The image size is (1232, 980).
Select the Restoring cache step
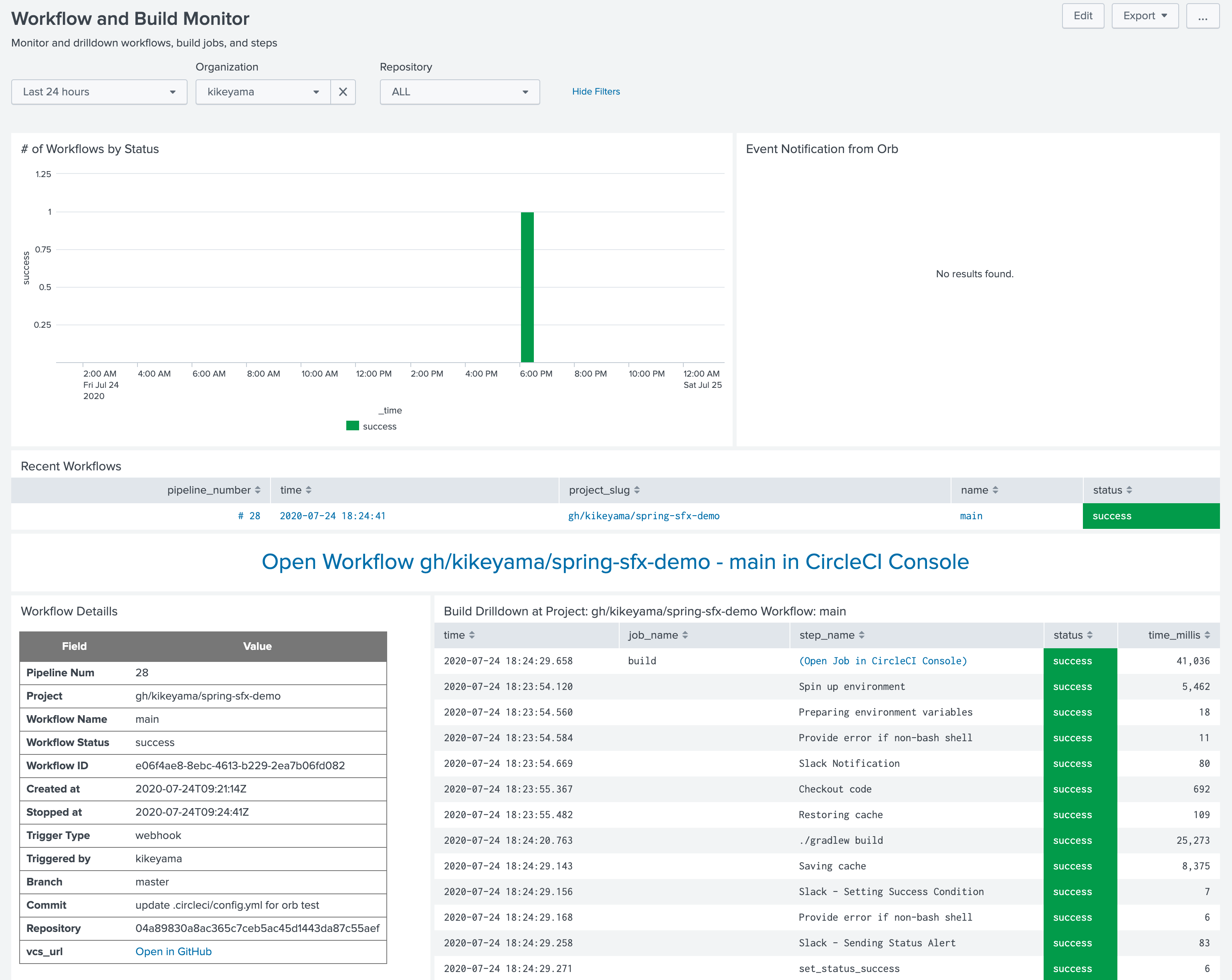coord(840,815)
